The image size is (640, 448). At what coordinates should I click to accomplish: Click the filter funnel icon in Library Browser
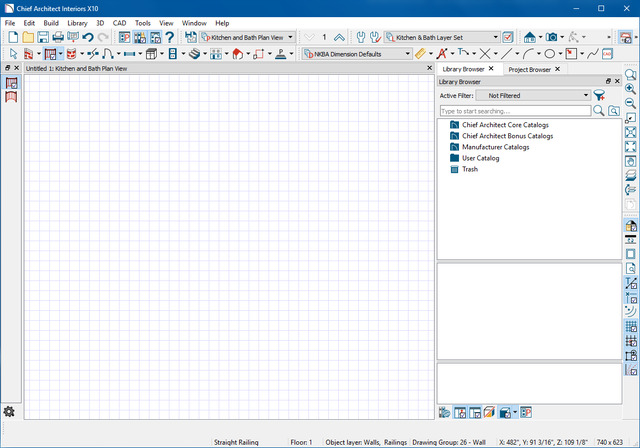pyautogui.click(x=599, y=95)
